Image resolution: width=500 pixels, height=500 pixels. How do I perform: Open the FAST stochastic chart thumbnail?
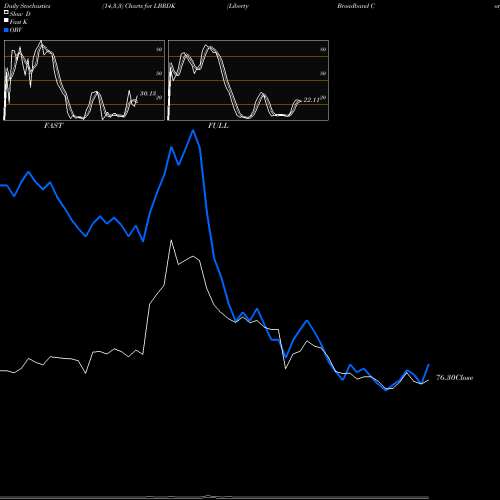[x=84, y=80]
